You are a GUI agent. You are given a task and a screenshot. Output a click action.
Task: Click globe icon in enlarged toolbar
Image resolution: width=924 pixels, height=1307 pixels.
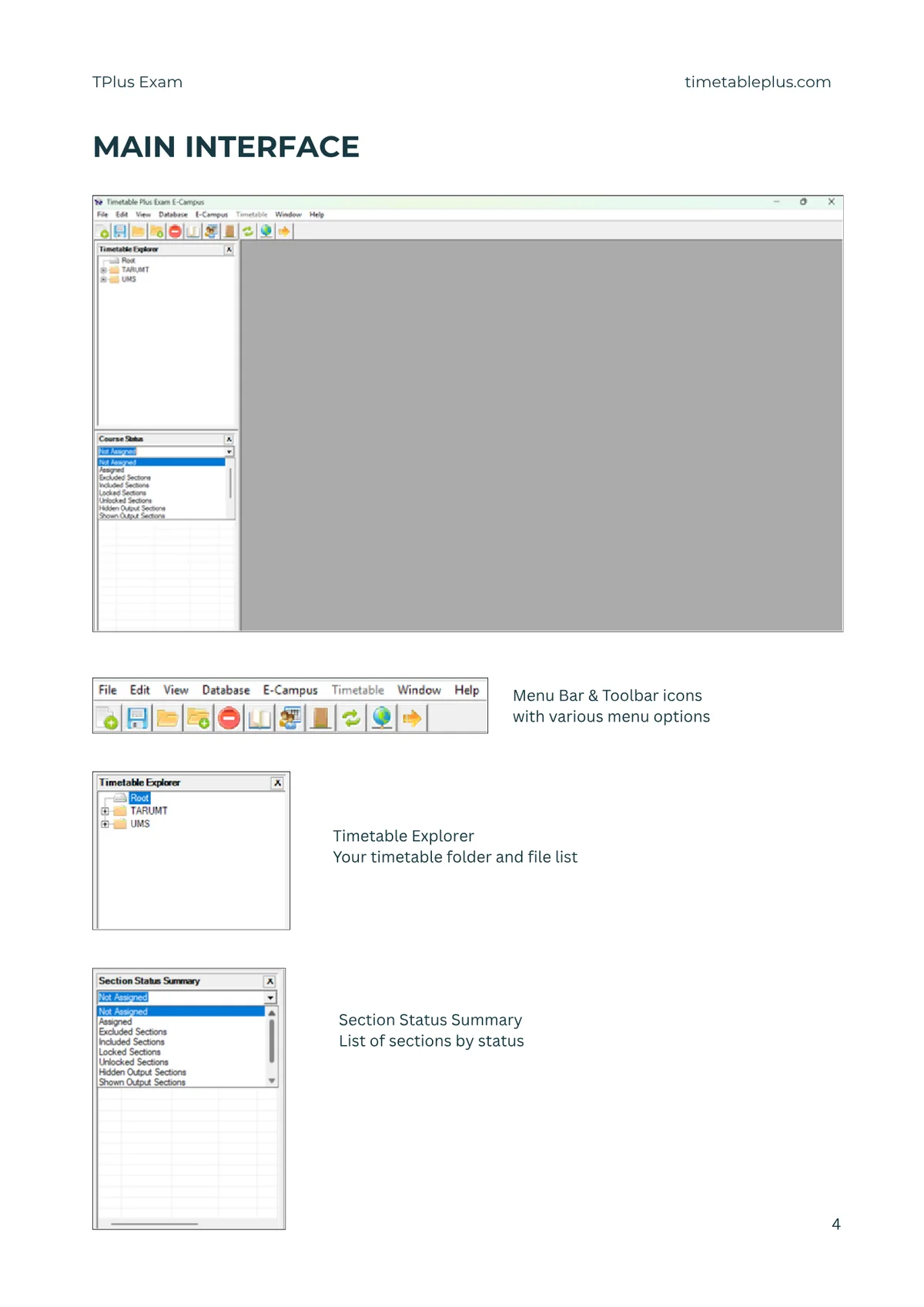382,719
